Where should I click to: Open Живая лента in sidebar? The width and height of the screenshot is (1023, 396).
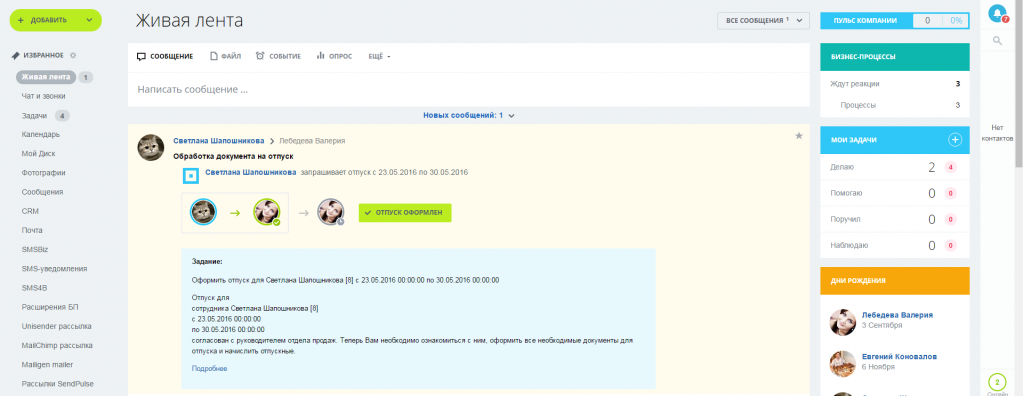pos(46,77)
